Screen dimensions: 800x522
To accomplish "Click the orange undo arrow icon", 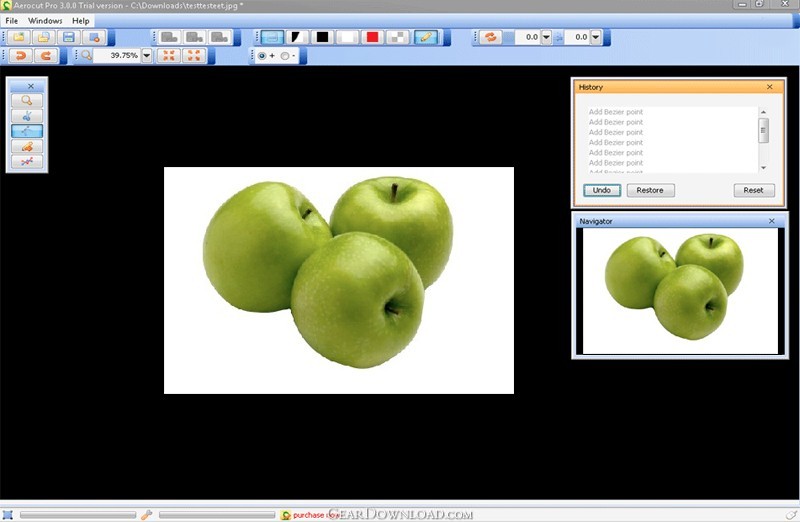I will (19, 56).
